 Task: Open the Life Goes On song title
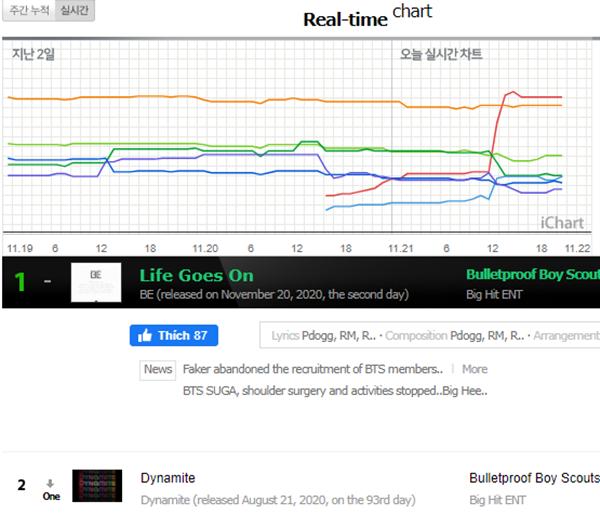196,275
